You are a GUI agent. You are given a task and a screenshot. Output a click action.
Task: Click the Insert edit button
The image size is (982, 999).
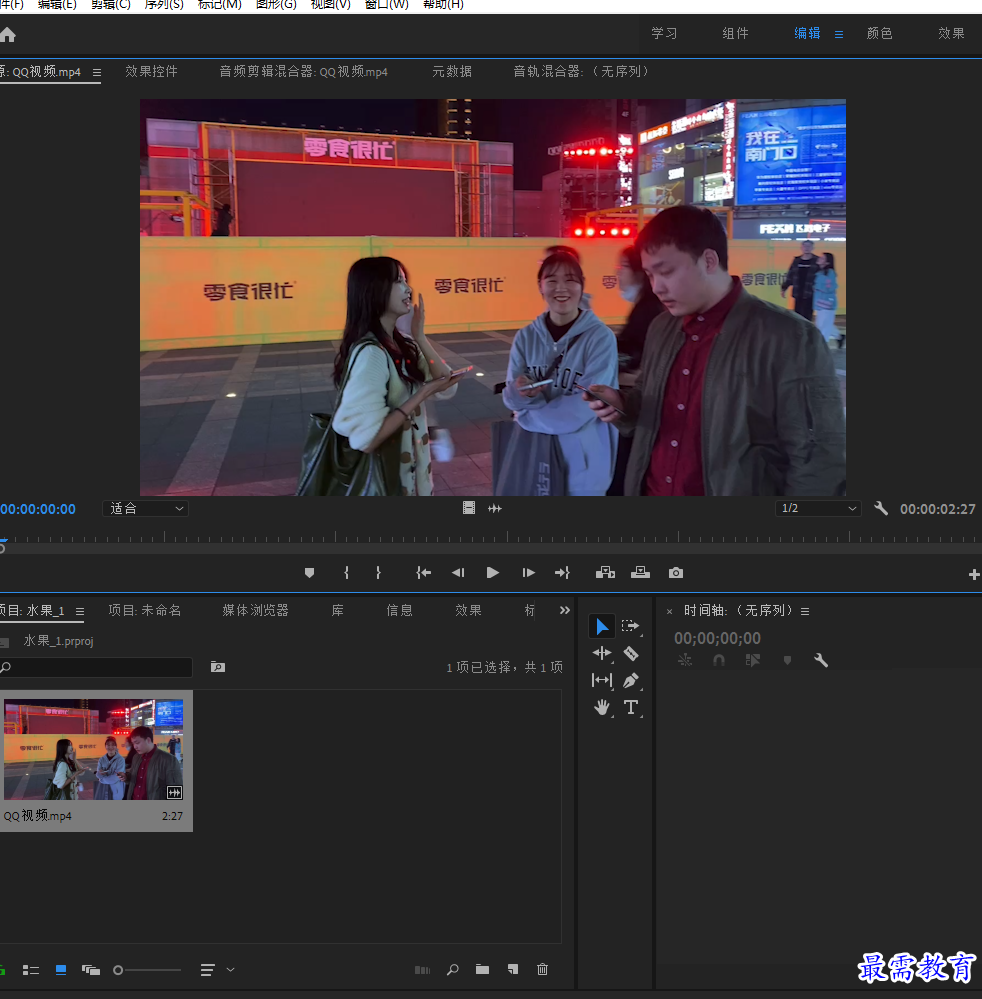pyautogui.click(x=605, y=573)
